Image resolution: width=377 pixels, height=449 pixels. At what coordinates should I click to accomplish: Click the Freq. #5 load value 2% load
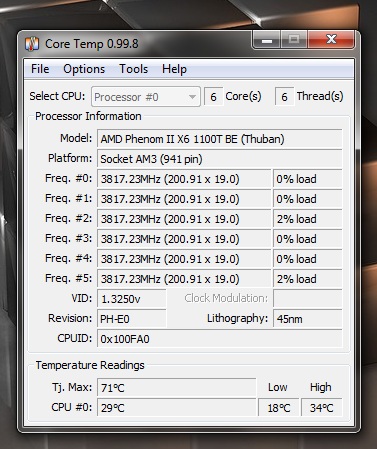pyautogui.click(x=307, y=279)
